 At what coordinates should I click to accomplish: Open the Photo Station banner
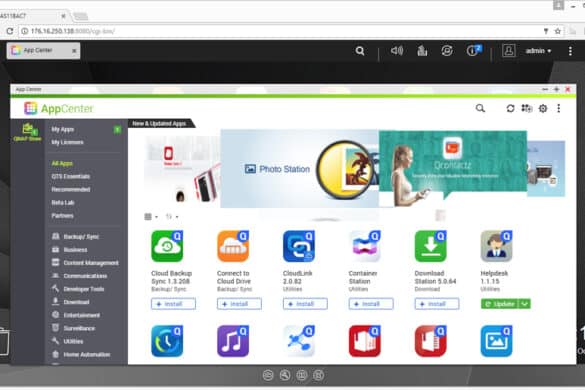[299, 169]
